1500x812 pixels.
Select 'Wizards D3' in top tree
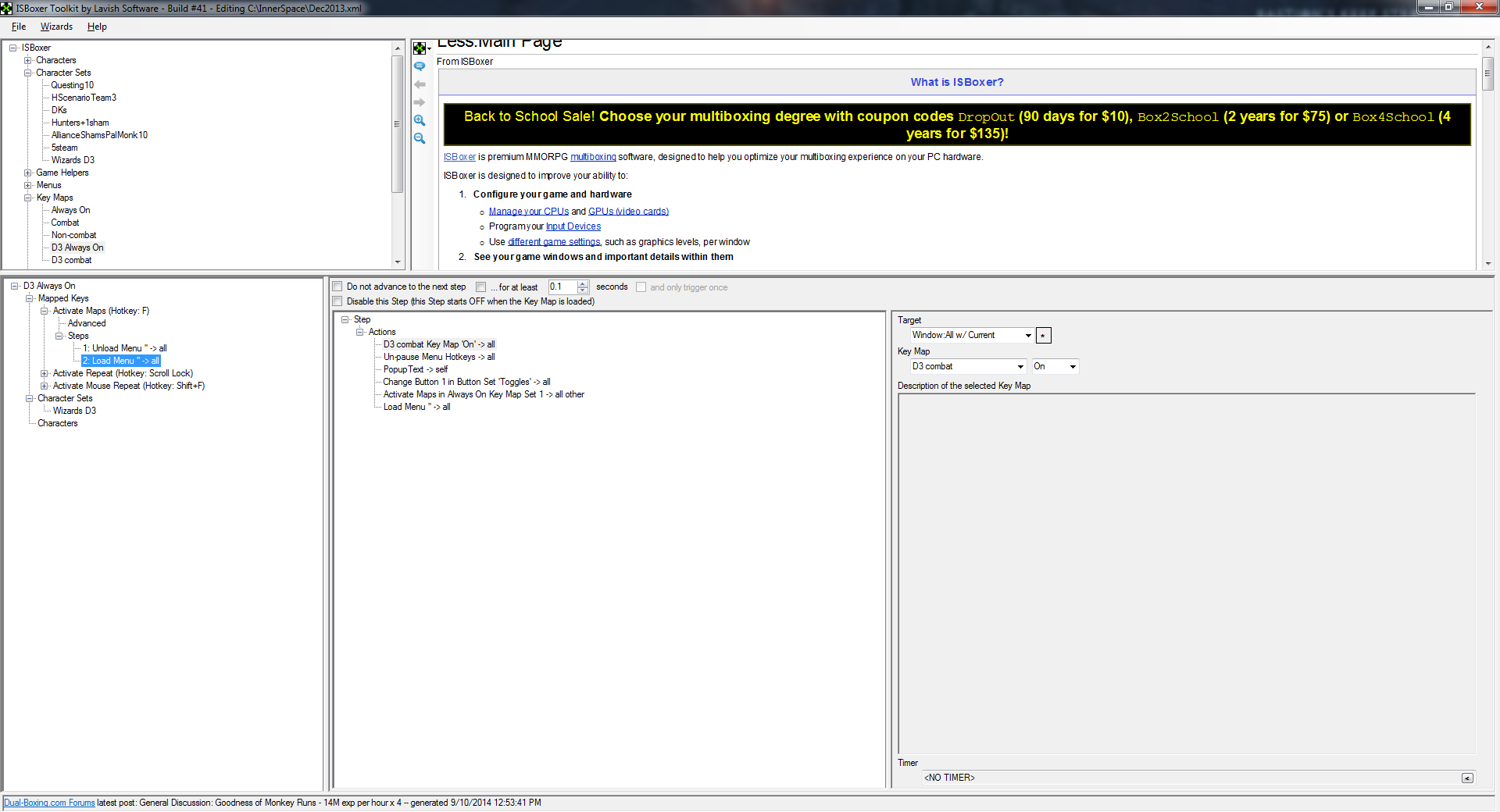73,160
